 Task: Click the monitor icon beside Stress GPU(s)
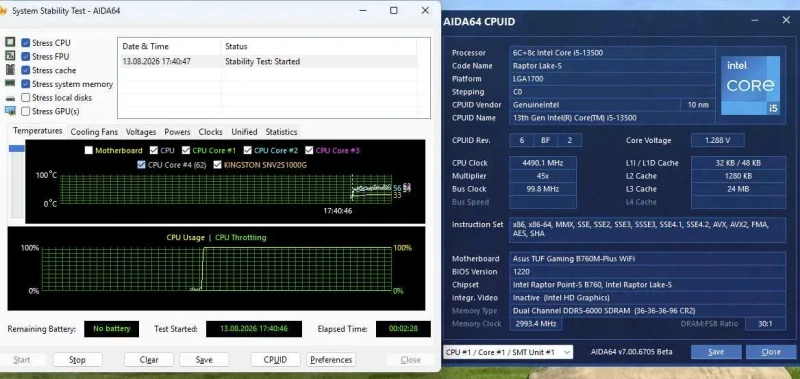tap(10, 111)
